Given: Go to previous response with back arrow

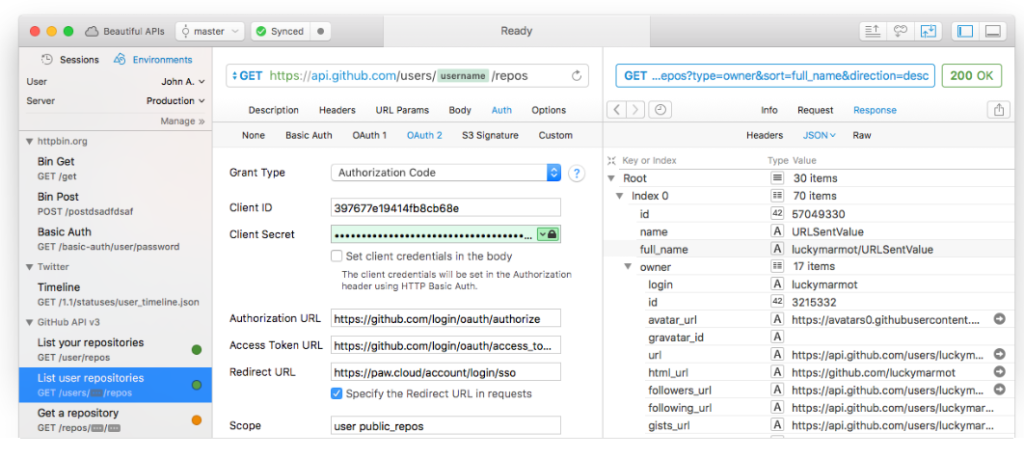Looking at the screenshot, I should pyautogui.click(x=616, y=110).
